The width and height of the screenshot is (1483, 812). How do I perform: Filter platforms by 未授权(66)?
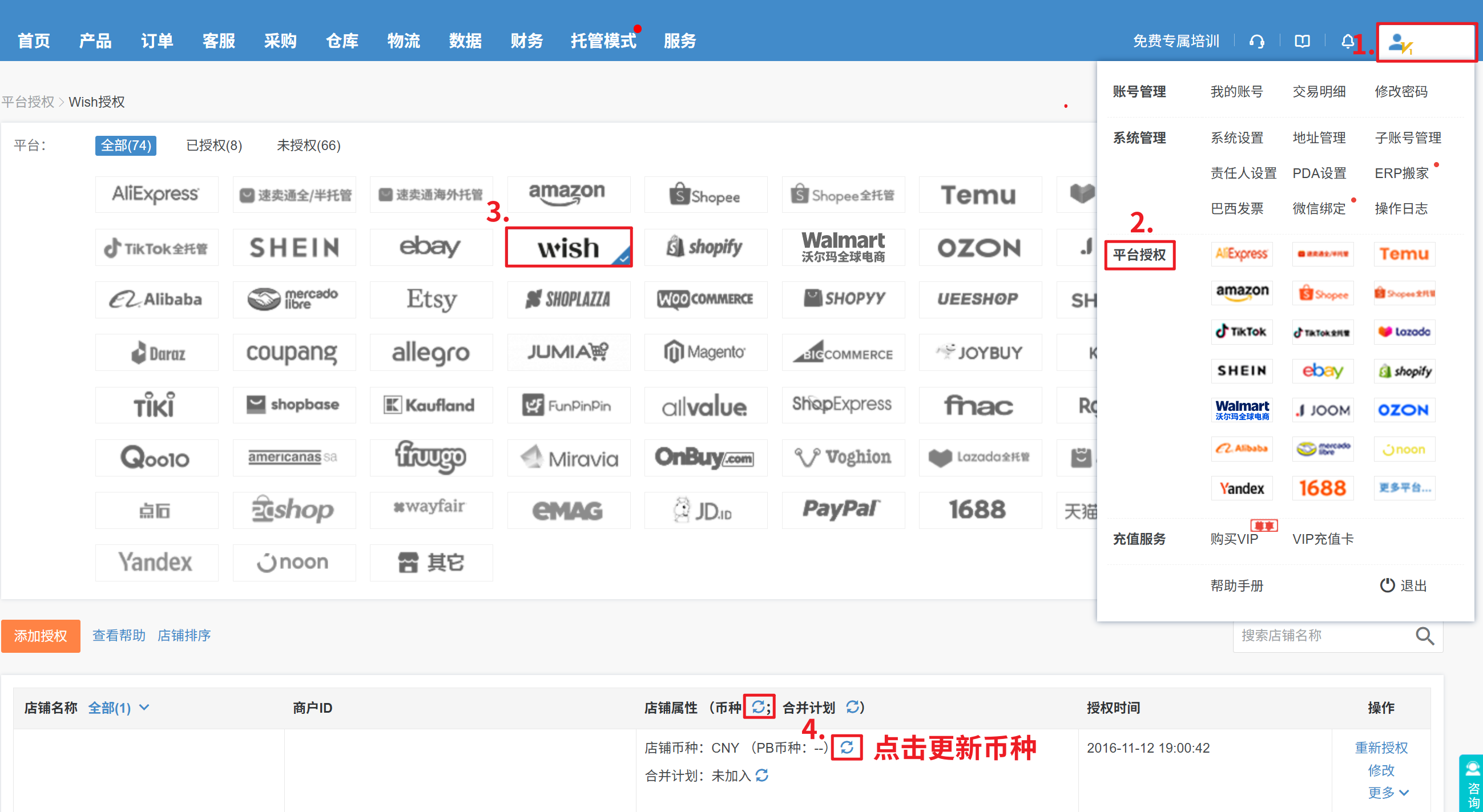[x=309, y=145]
